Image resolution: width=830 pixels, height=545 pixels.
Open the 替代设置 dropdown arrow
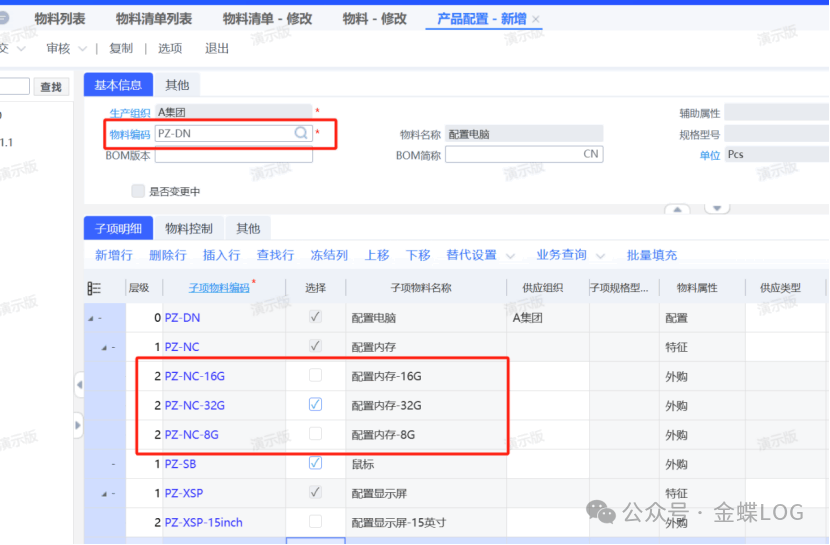(511, 256)
